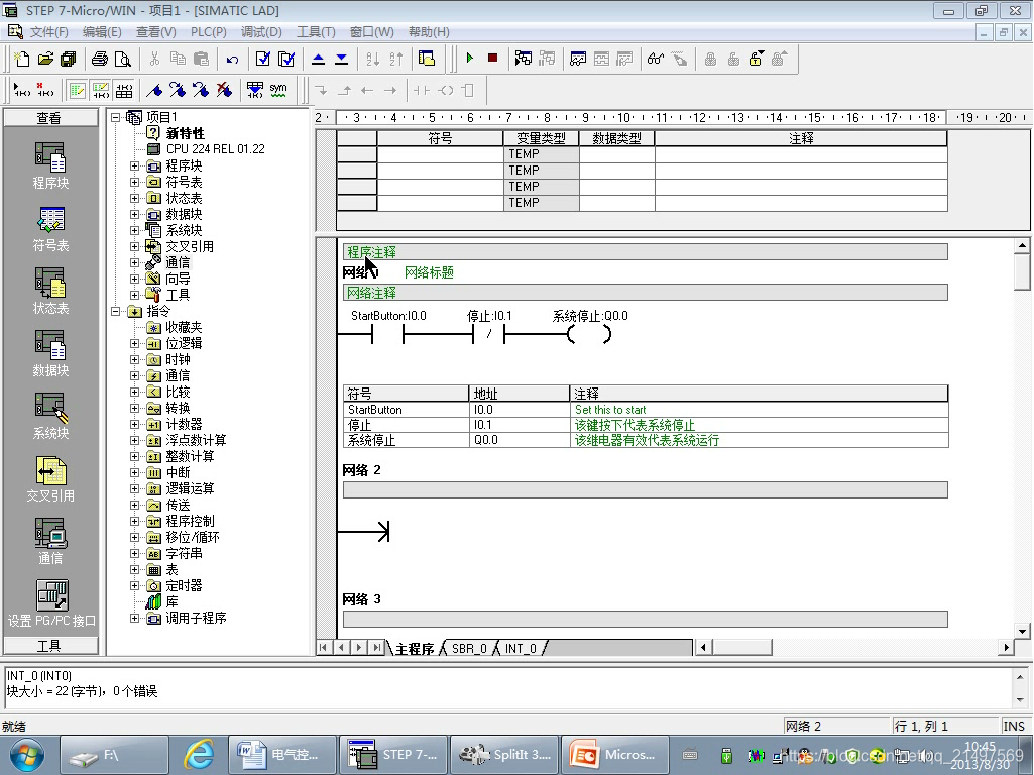Insert coil from LAD toolbar
The image size is (1034, 775).
(446, 90)
